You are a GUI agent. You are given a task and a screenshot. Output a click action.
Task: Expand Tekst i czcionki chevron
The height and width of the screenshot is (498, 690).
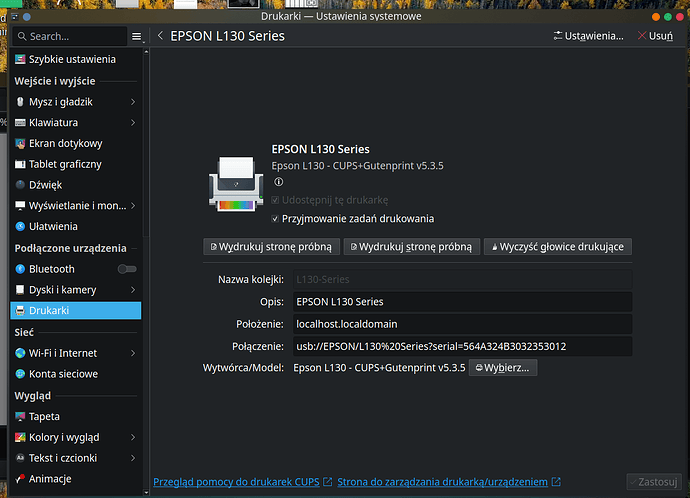[x=133, y=458]
